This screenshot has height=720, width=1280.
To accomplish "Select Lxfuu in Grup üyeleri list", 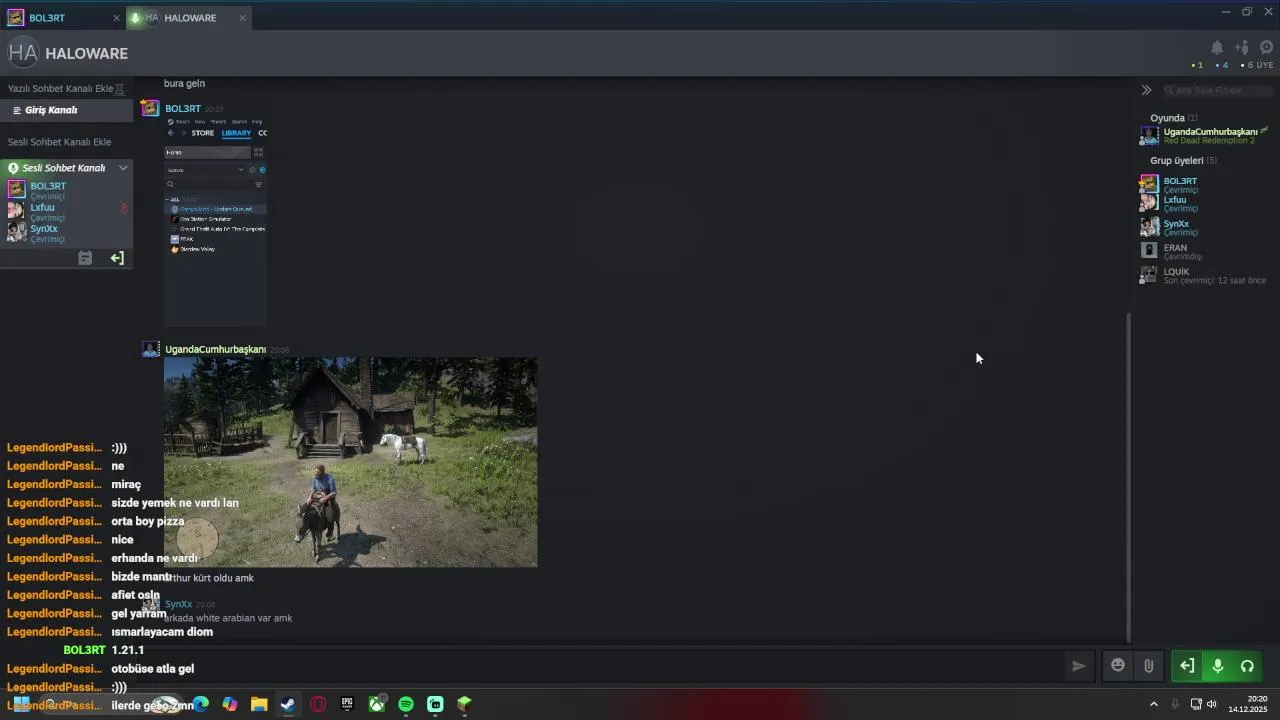I will pos(1175,200).
